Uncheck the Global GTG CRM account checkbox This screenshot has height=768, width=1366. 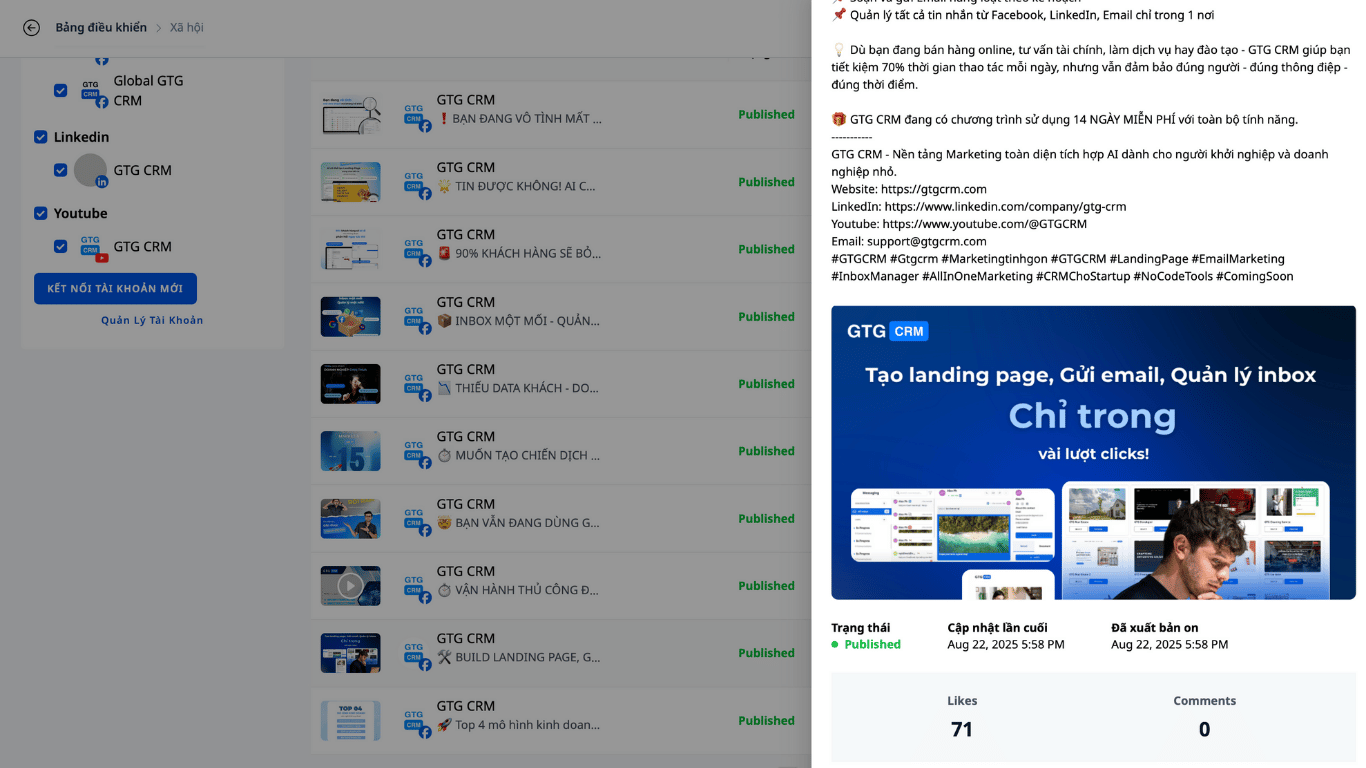(x=60, y=91)
